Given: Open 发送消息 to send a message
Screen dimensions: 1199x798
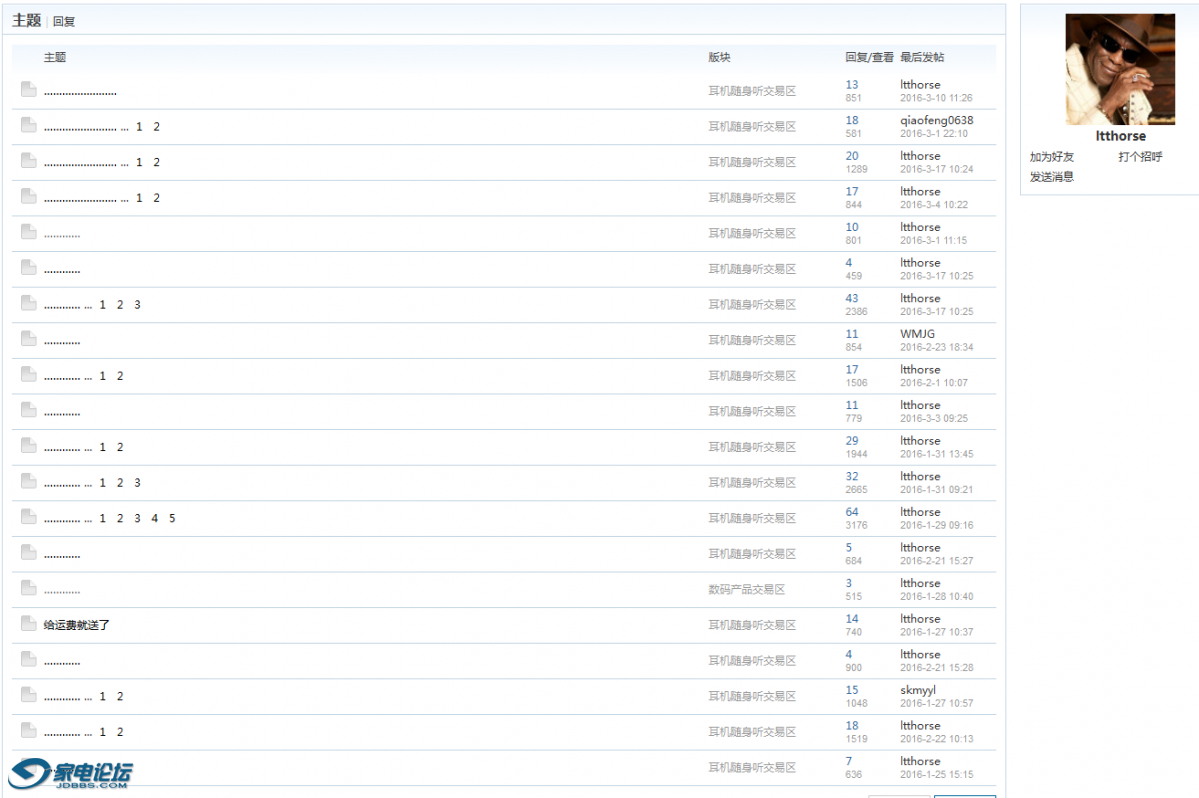Looking at the screenshot, I should tap(1051, 177).
